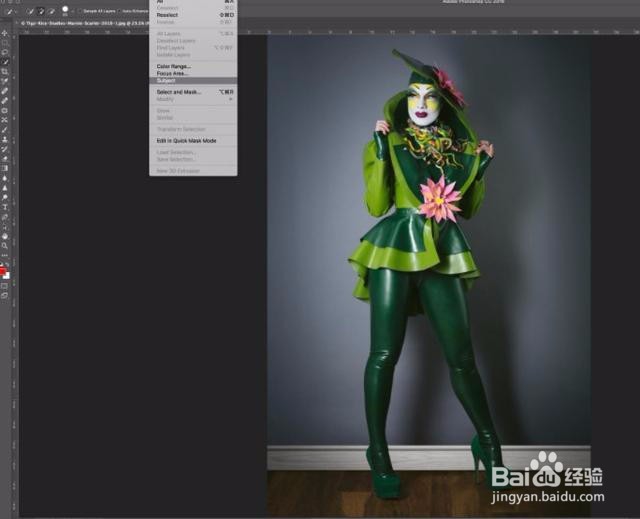Choose Add to Selection mode in options bar
Screen dimensions: 640x519
[x=41, y=11]
